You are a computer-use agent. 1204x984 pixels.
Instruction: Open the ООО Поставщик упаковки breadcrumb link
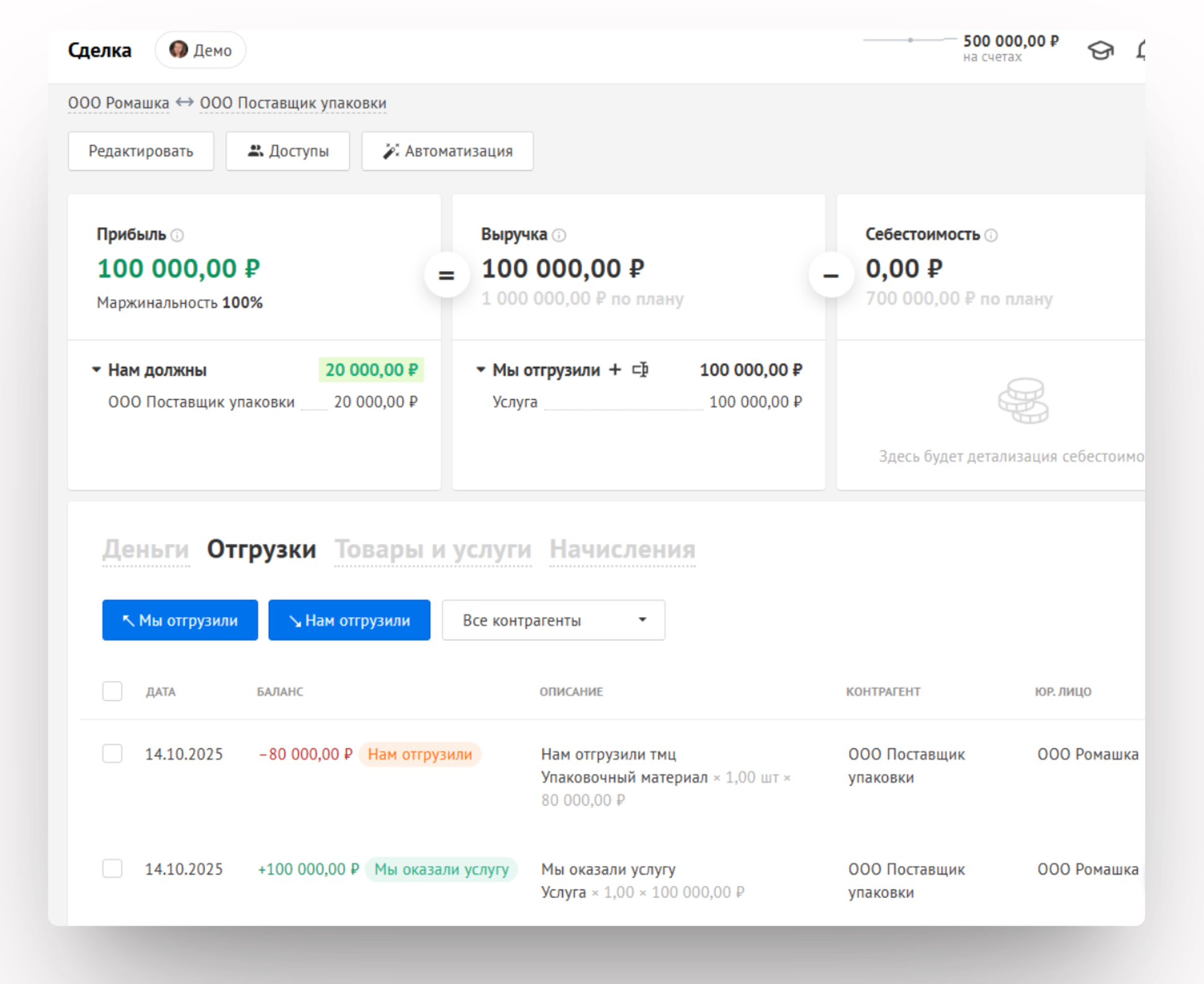(x=293, y=103)
